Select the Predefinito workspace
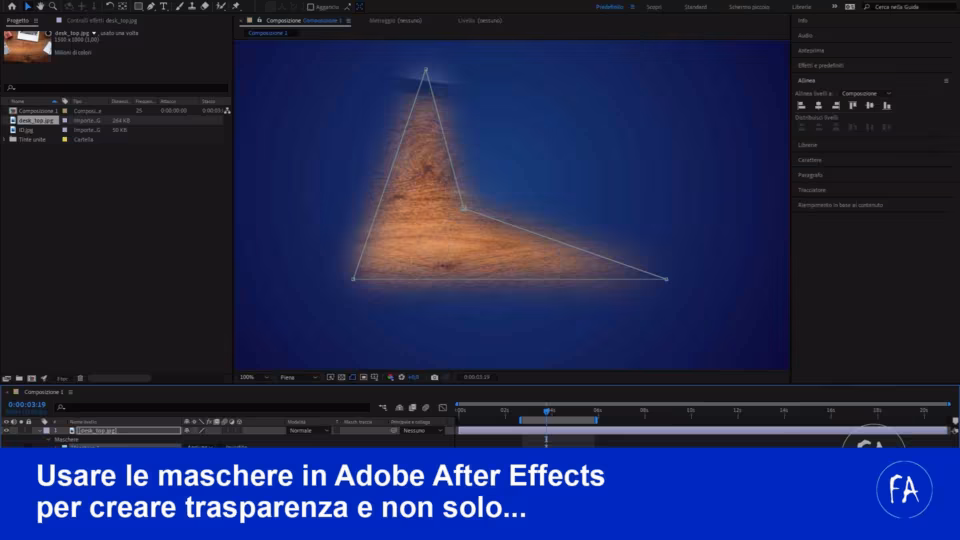 coord(610,7)
